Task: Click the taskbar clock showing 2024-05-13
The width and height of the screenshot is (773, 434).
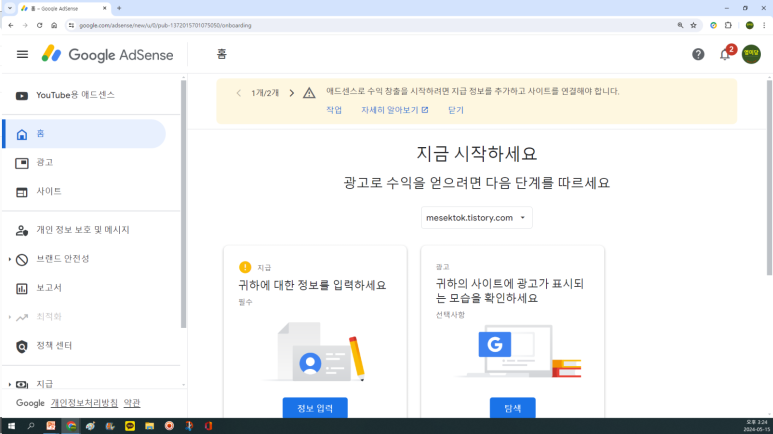Action: (757, 426)
